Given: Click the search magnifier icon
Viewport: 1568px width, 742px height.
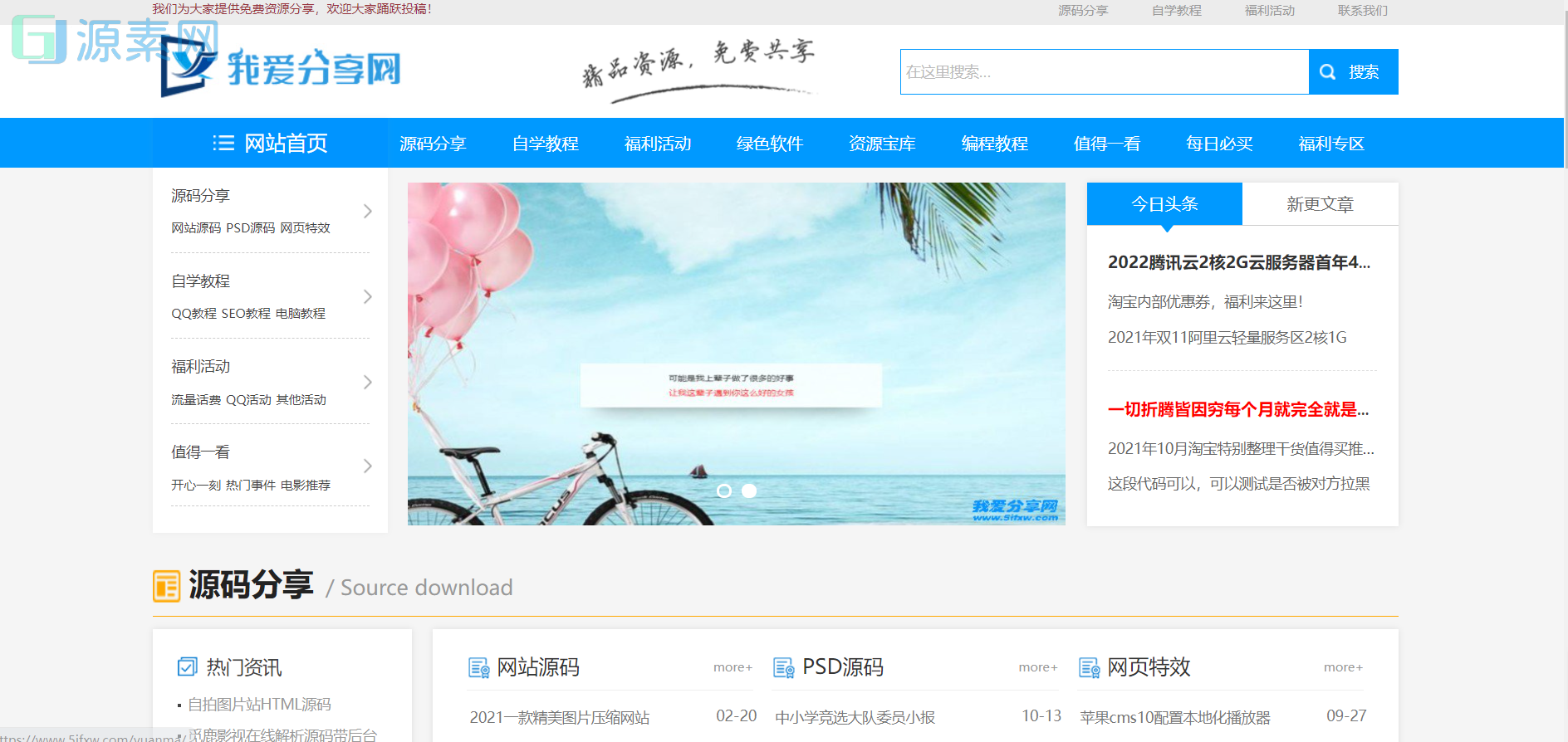Looking at the screenshot, I should tap(1328, 72).
